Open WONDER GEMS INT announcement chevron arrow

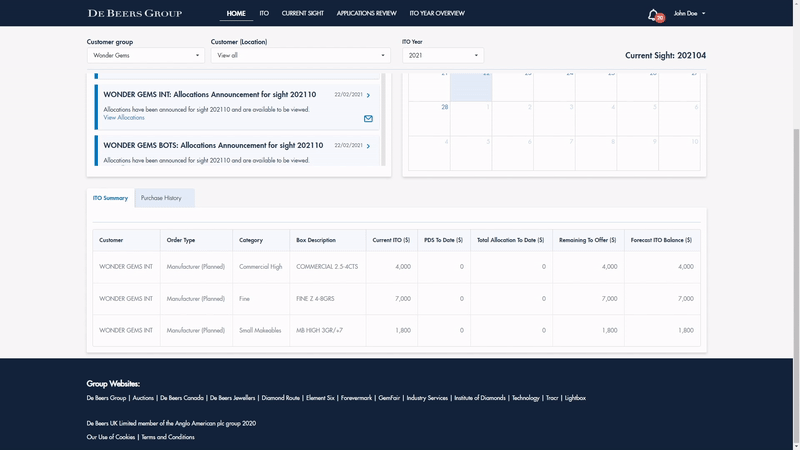pyautogui.click(x=368, y=95)
